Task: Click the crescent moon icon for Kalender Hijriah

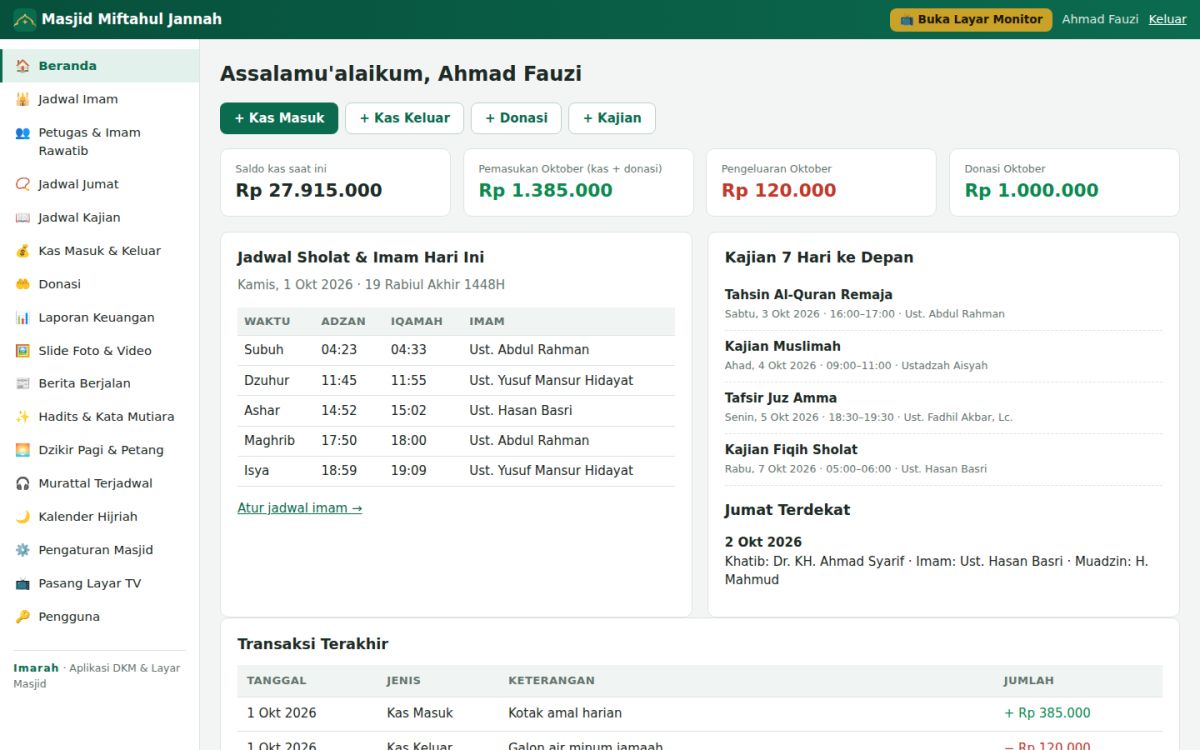Action: coord(22,516)
